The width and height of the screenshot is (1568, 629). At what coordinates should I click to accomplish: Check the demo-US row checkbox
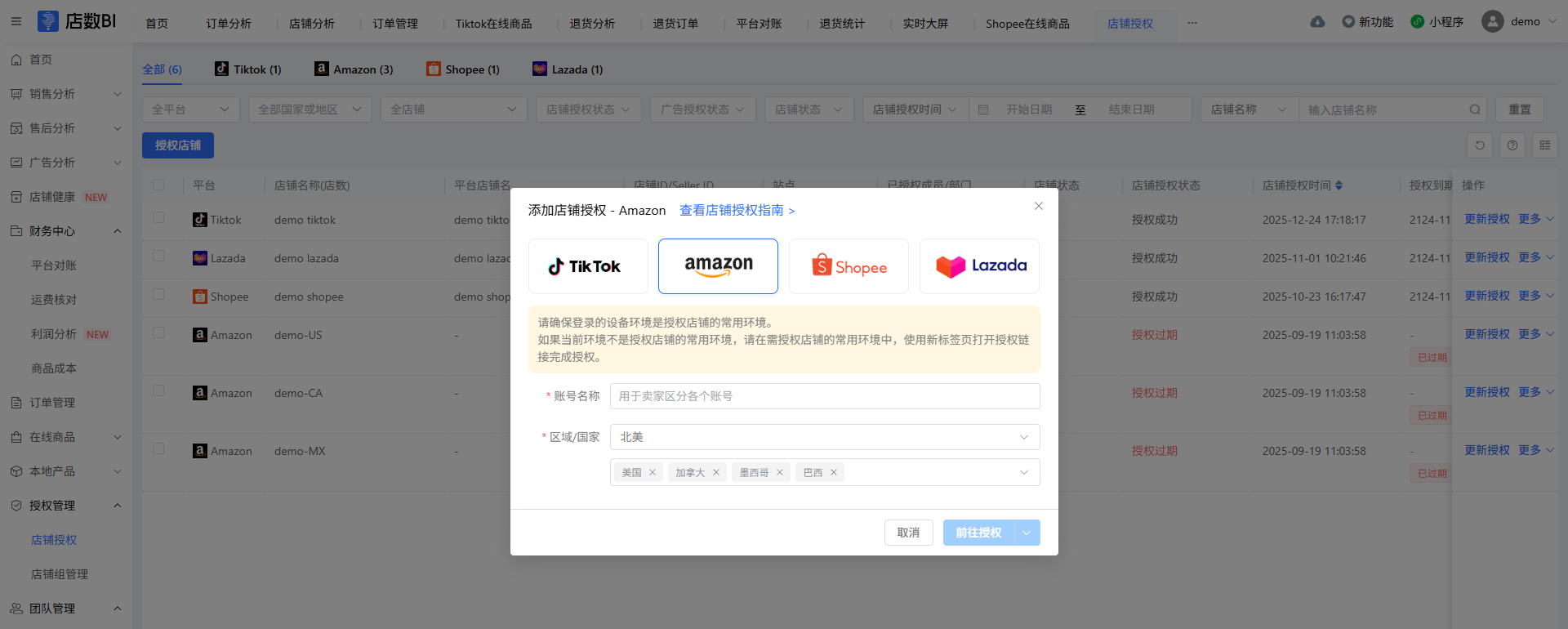[158, 333]
